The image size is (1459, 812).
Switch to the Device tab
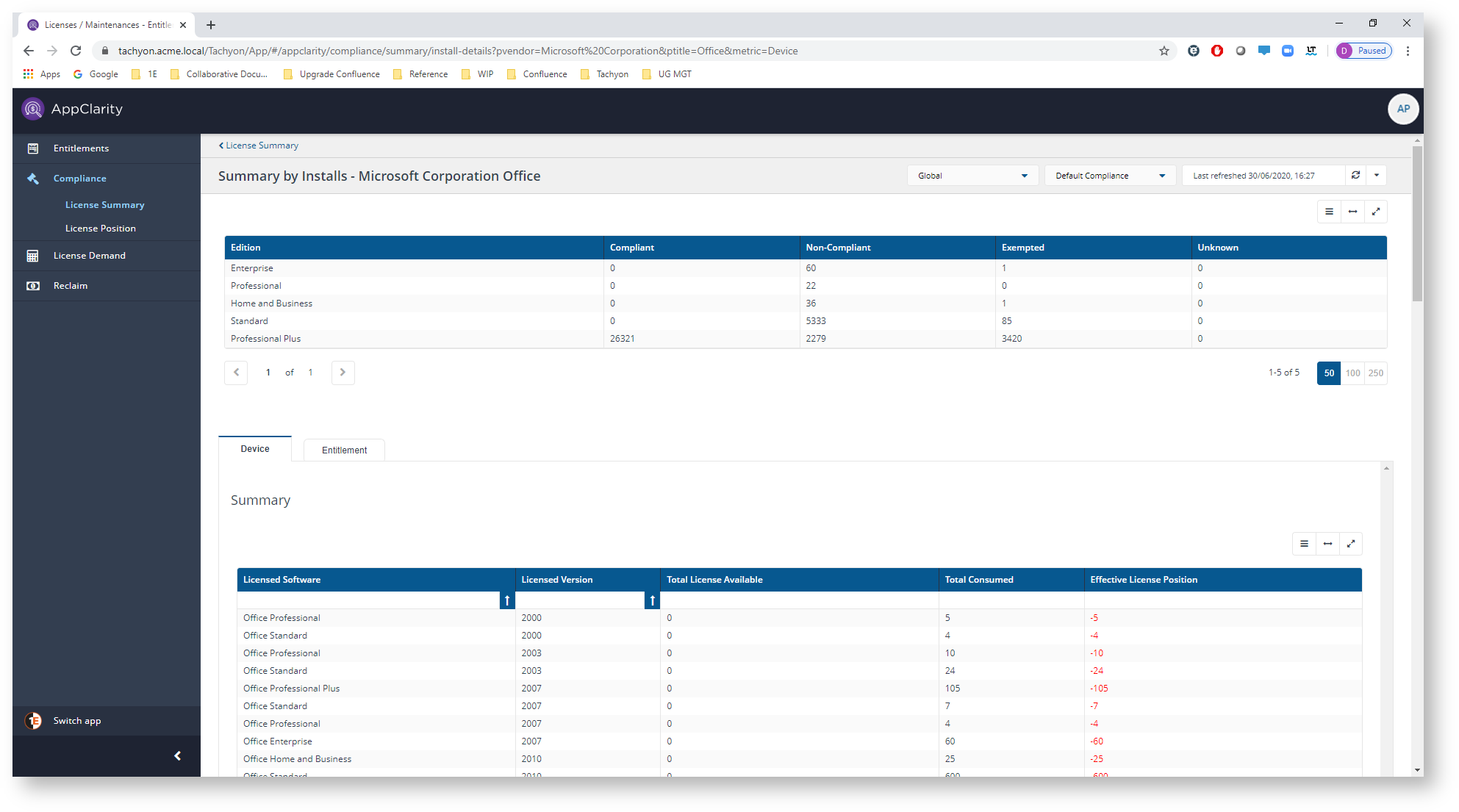(x=255, y=449)
